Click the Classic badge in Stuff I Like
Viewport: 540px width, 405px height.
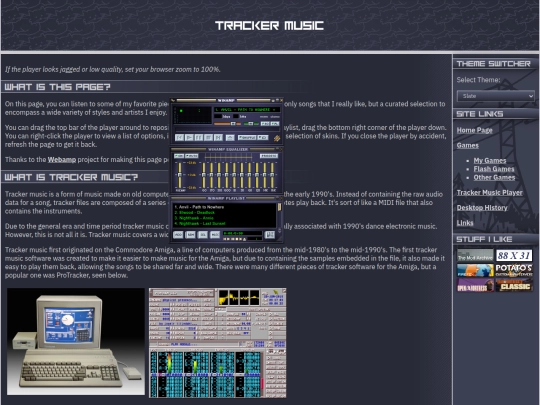[514, 285]
